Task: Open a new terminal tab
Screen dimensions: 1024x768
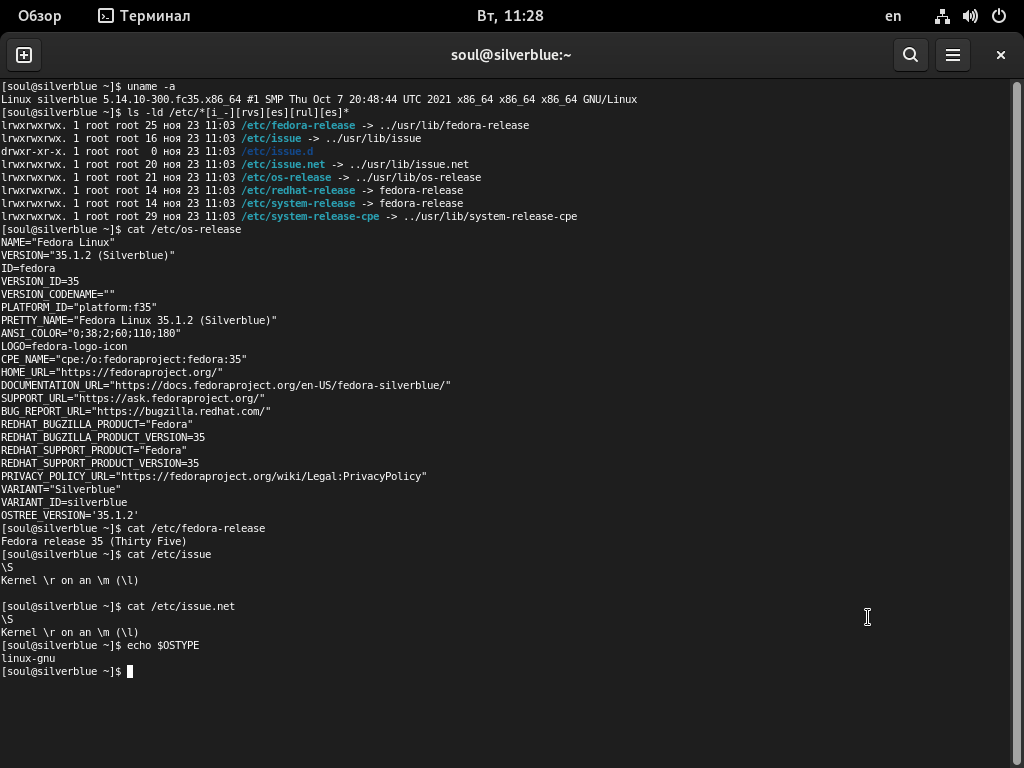Action: (24, 55)
